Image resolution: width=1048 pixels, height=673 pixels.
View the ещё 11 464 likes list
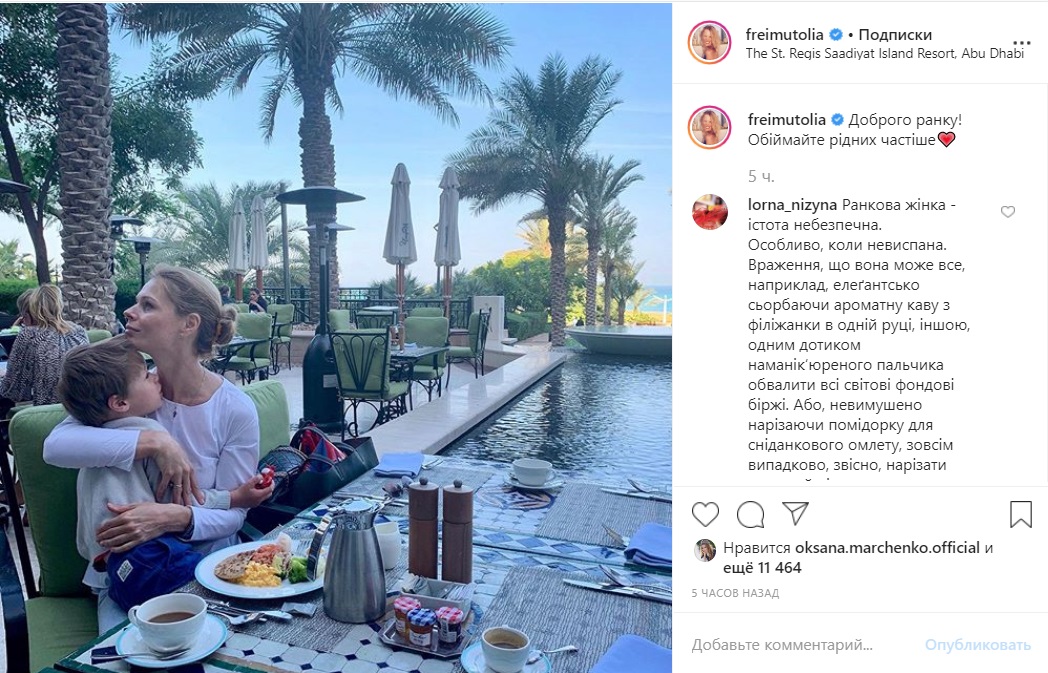point(762,568)
